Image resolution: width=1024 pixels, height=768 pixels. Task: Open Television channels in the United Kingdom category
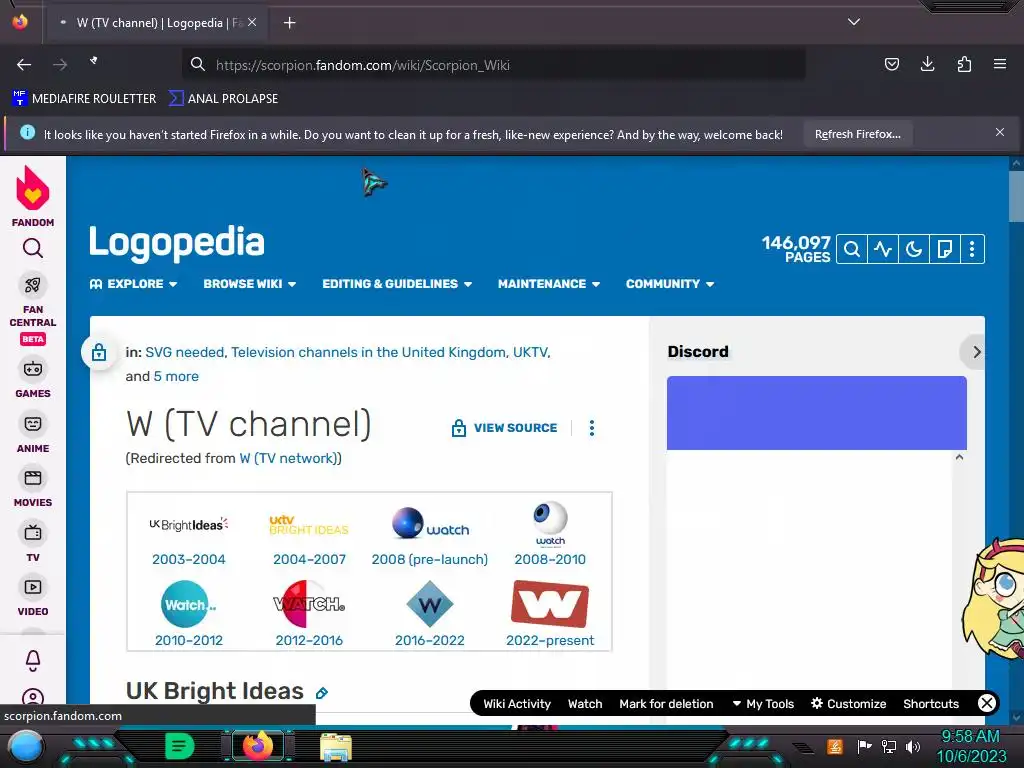pyautogui.click(x=368, y=353)
